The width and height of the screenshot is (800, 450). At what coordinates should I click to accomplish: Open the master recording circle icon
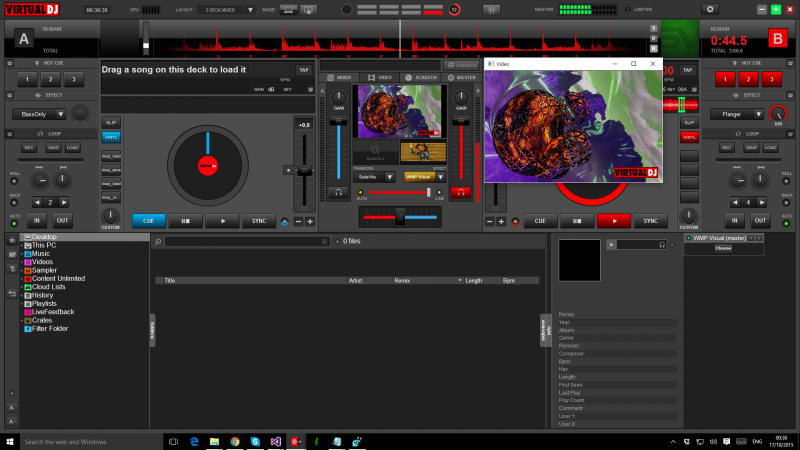coord(346,9)
